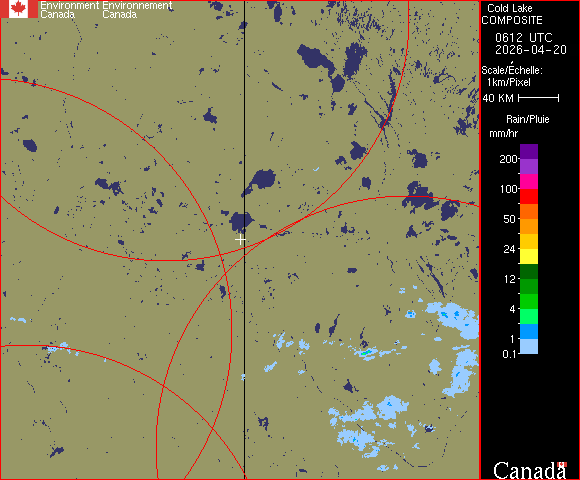Click the Canadian flag icon top-left
This screenshot has width=580, height=480.
[19, 9]
